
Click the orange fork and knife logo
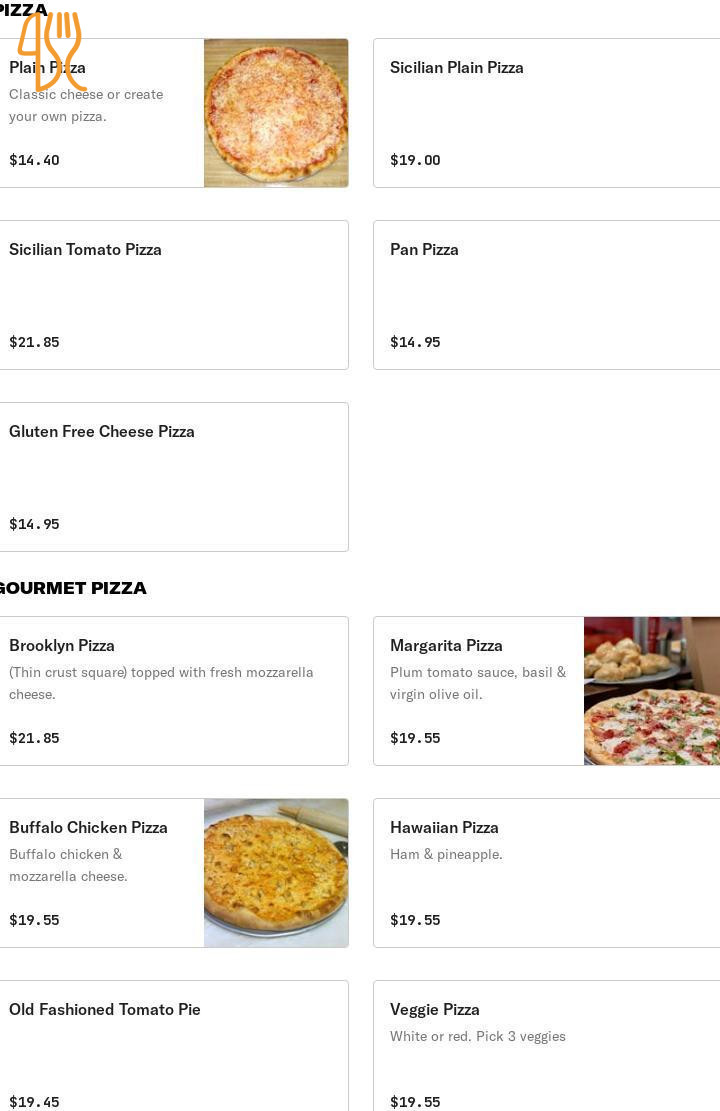click(52, 52)
